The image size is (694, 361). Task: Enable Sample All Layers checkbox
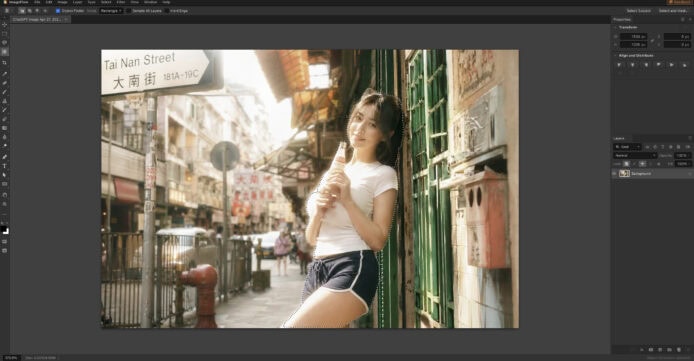(129, 11)
